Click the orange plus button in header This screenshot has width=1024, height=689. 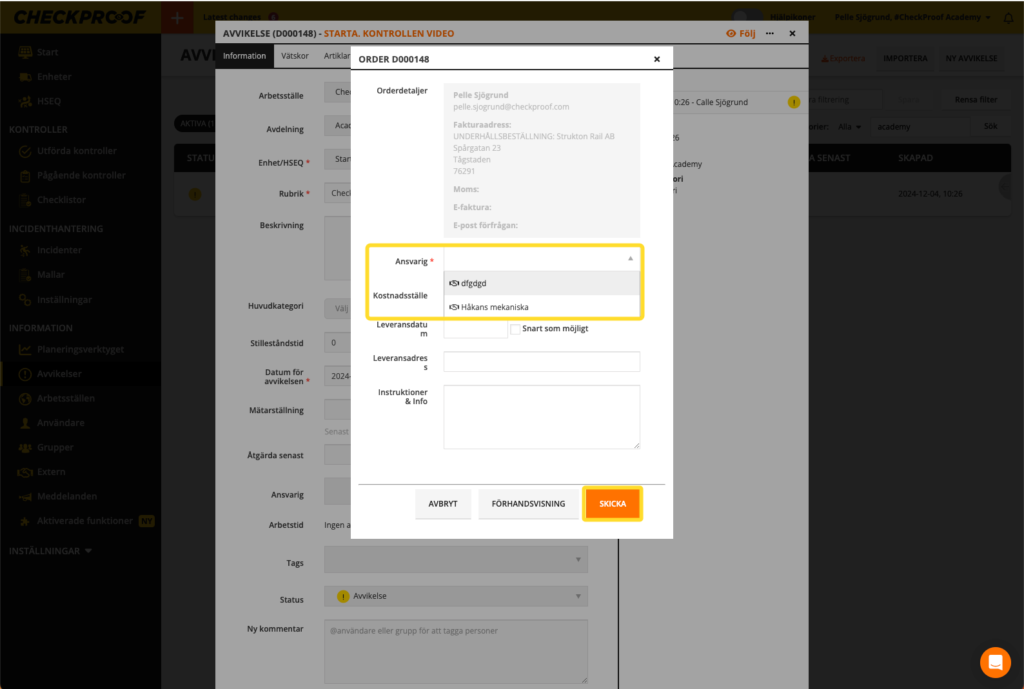click(177, 18)
